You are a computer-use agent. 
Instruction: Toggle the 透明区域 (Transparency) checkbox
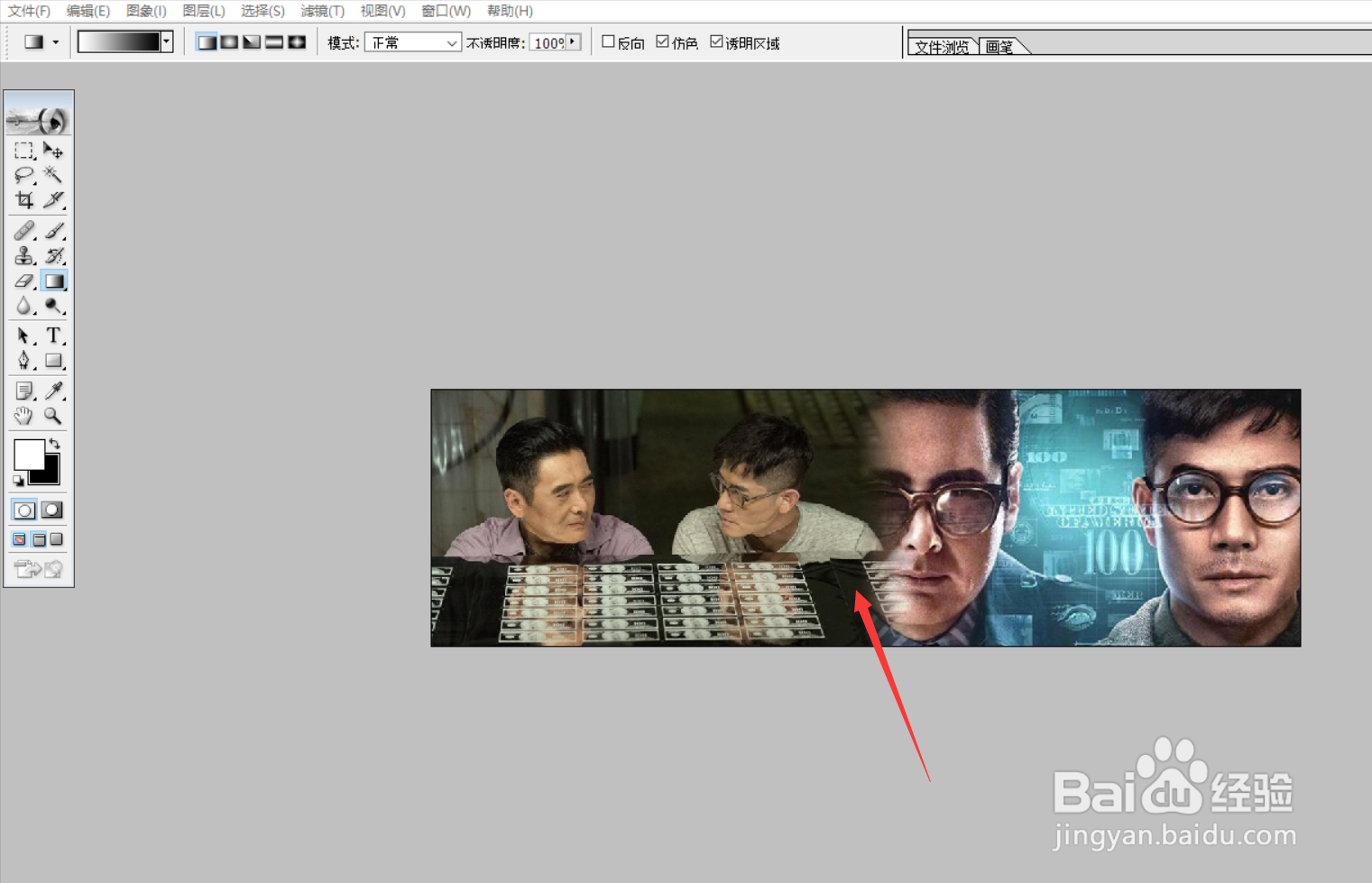(x=717, y=41)
